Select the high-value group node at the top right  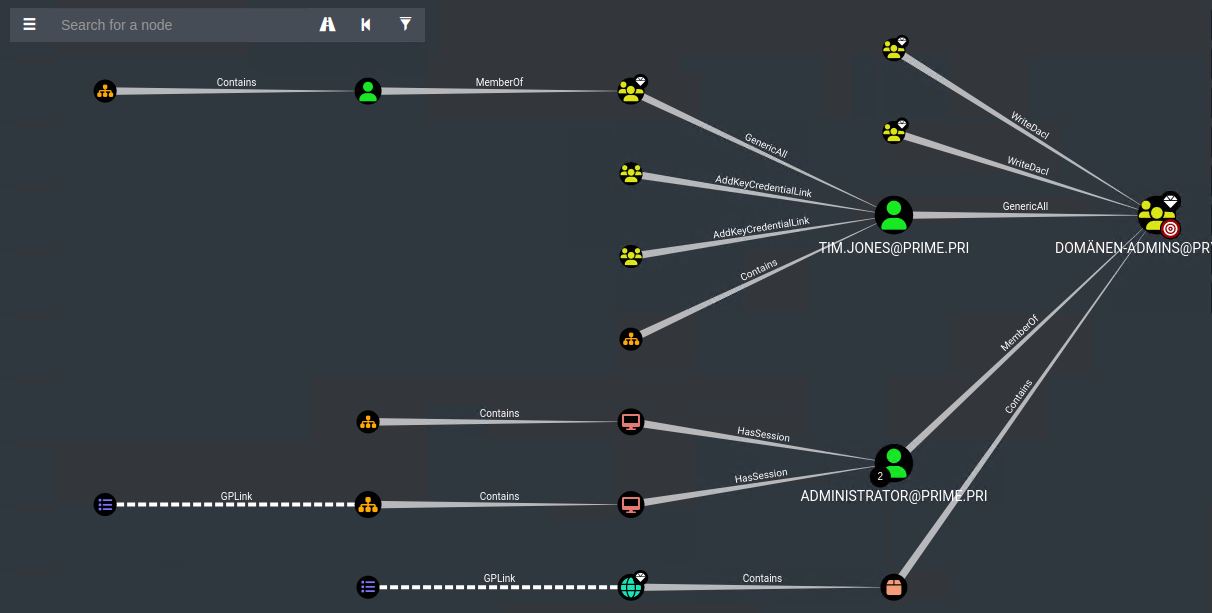pos(894,47)
